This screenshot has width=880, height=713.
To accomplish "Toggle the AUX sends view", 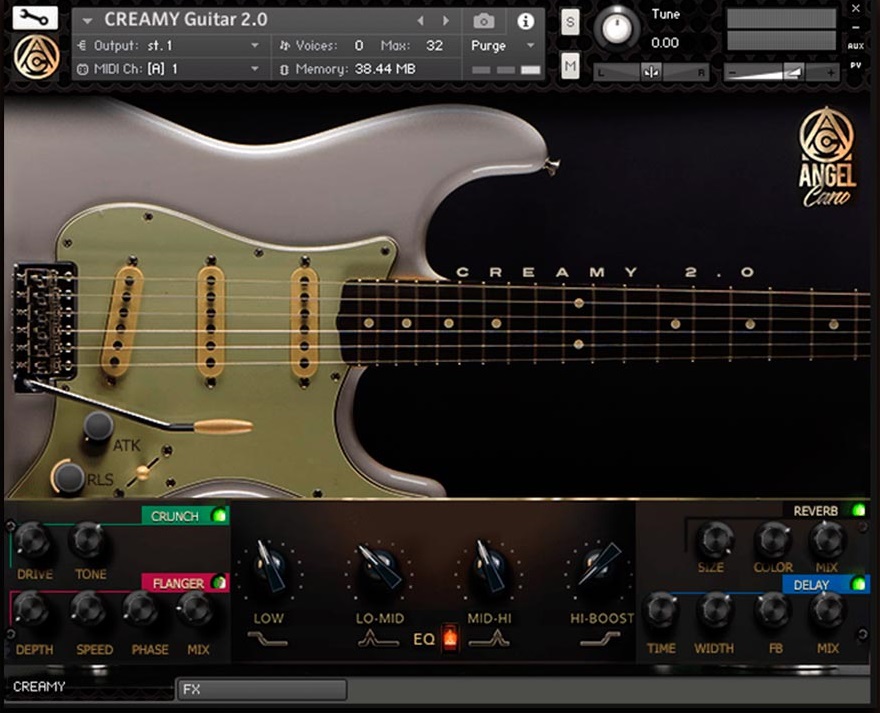I will 856,46.
